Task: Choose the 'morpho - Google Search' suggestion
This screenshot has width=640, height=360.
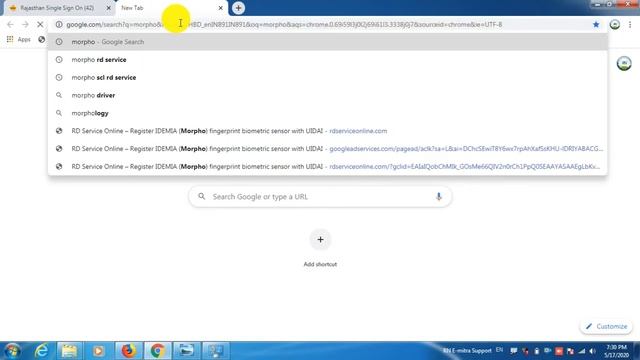Action: (x=327, y=42)
